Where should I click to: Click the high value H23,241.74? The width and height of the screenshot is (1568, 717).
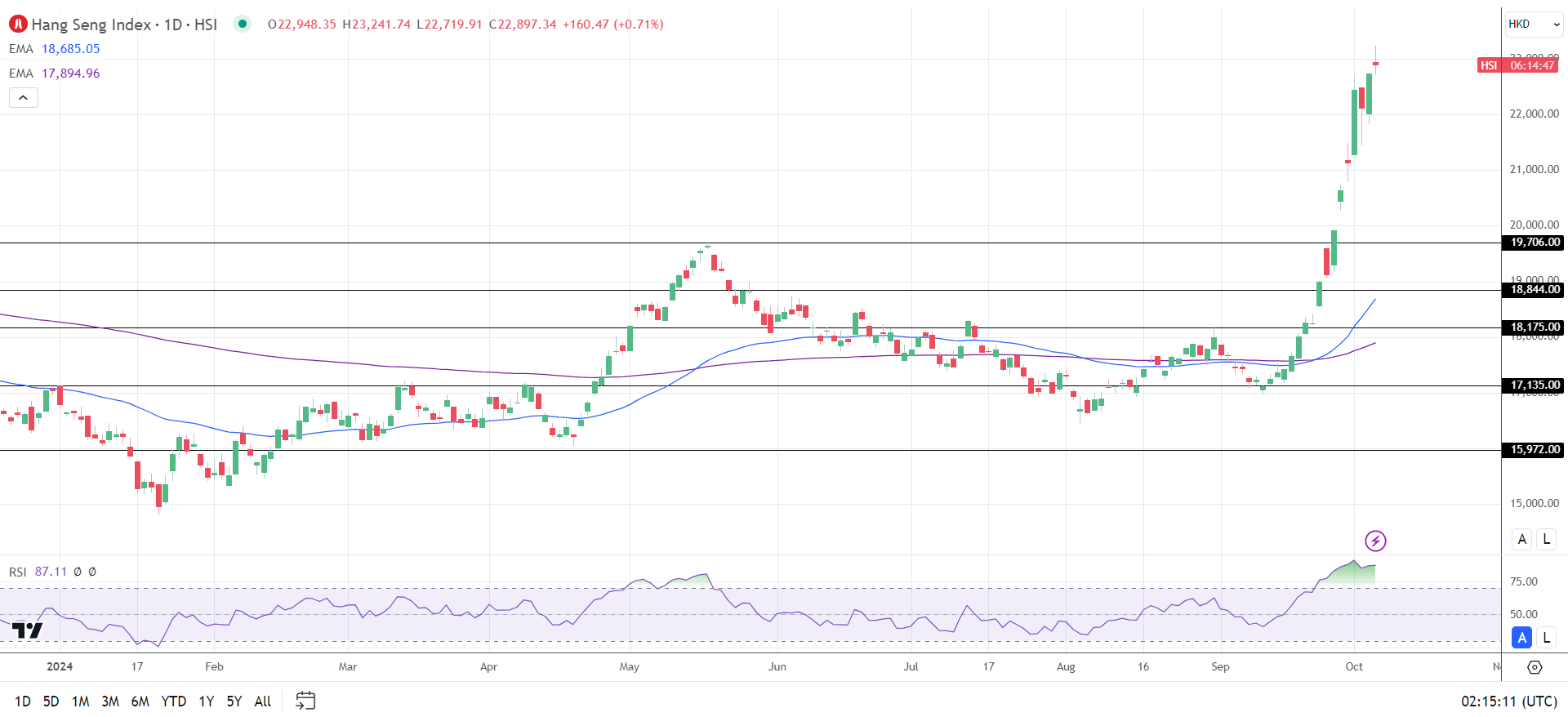point(376,24)
